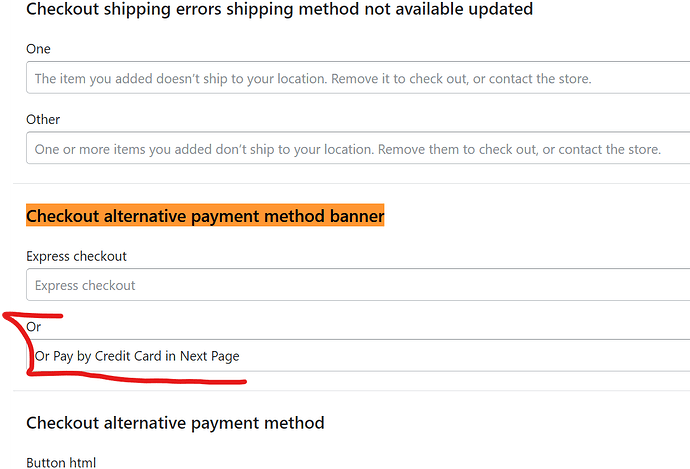Screen dimensions: 690x469
Task: Click the divider line above the highlighted heading
Action: (x=350, y=183)
